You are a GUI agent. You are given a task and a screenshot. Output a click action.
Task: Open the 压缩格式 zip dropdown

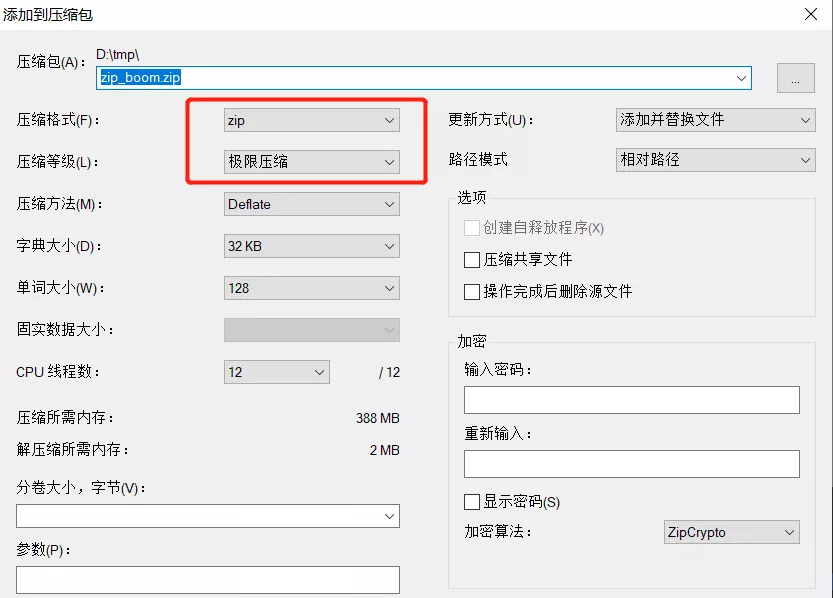click(x=312, y=120)
